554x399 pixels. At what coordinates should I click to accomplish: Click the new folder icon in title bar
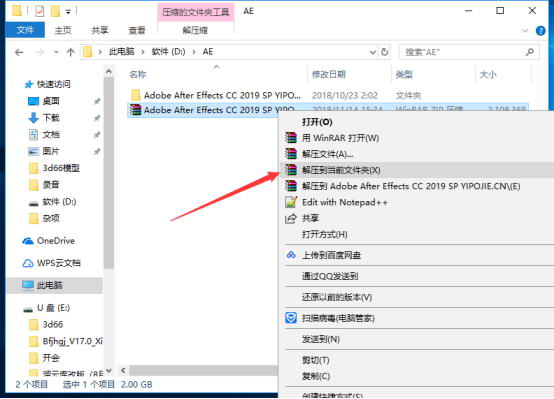click(x=55, y=11)
